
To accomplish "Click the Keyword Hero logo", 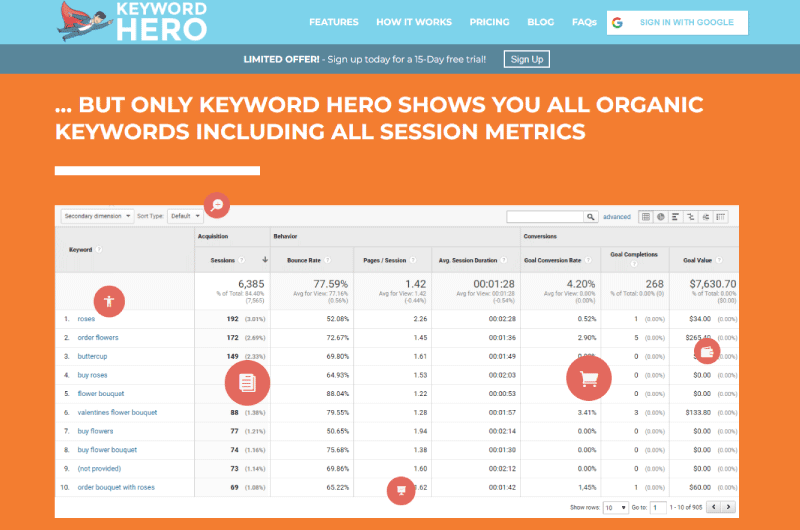I will point(132,21).
